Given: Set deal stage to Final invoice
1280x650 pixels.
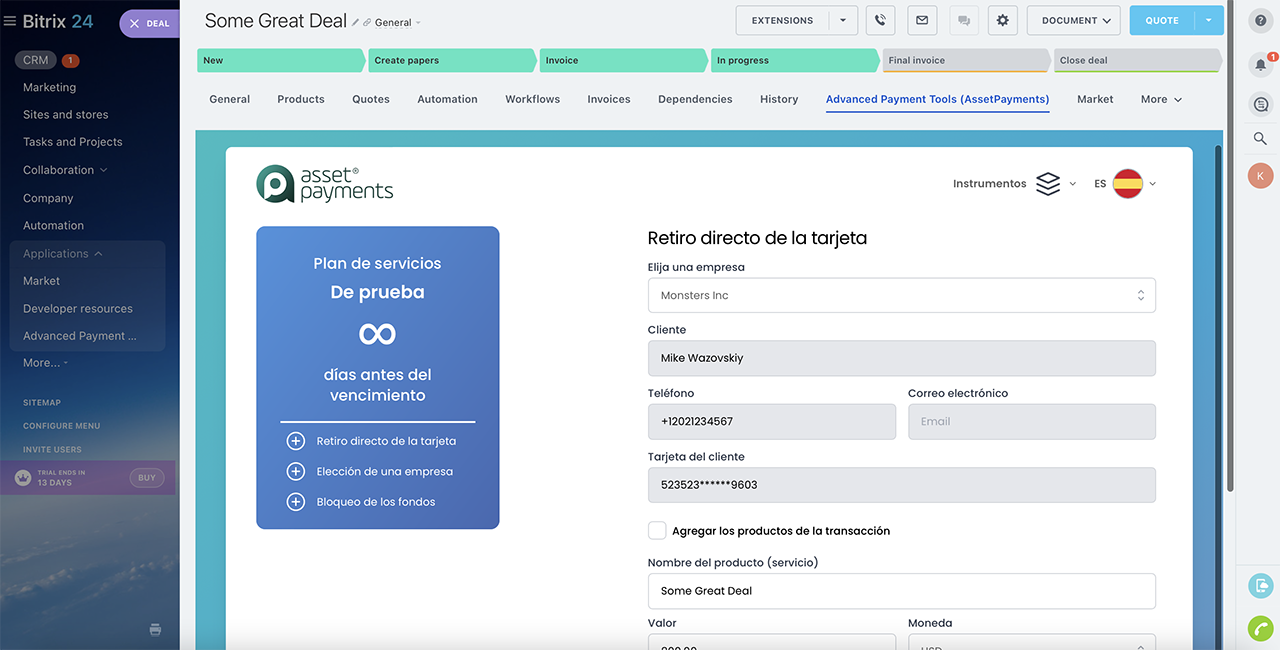Looking at the screenshot, I should [x=964, y=60].
